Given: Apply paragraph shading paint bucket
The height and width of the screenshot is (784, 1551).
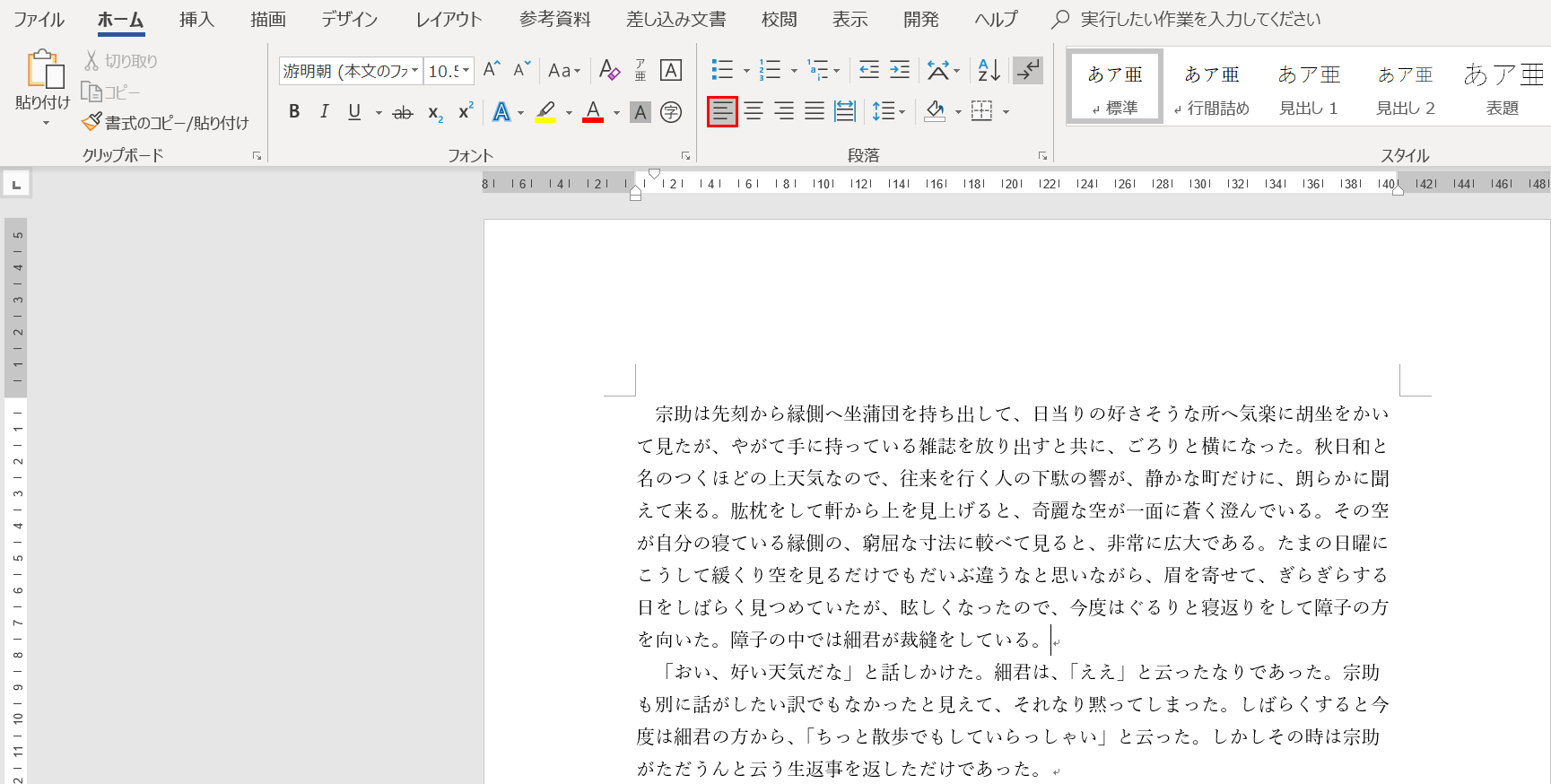Looking at the screenshot, I should (935, 111).
